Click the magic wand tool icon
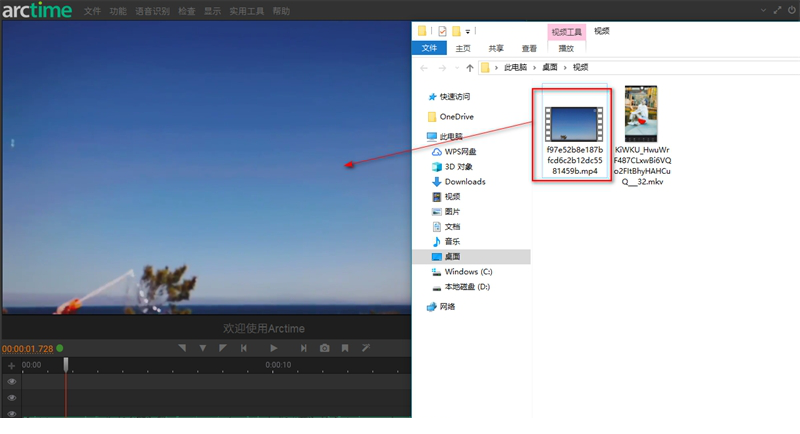This screenshot has width=800, height=434. tap(366, 348)
